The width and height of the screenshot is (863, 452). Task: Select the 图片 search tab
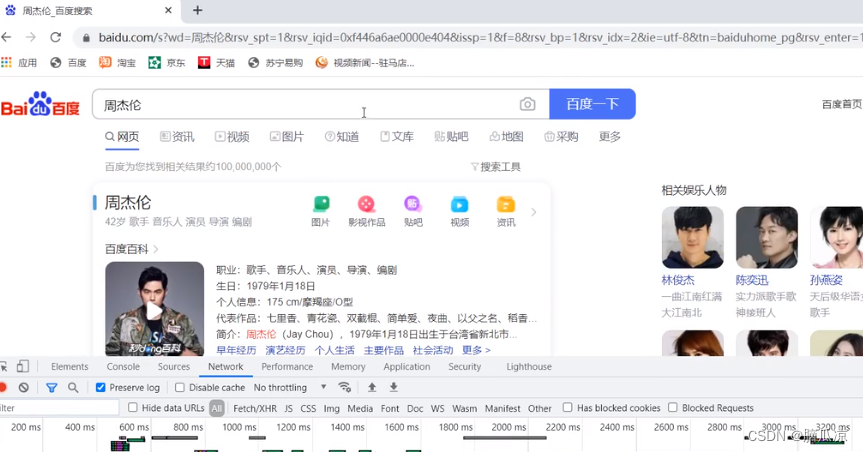click(x=287, y=137)
